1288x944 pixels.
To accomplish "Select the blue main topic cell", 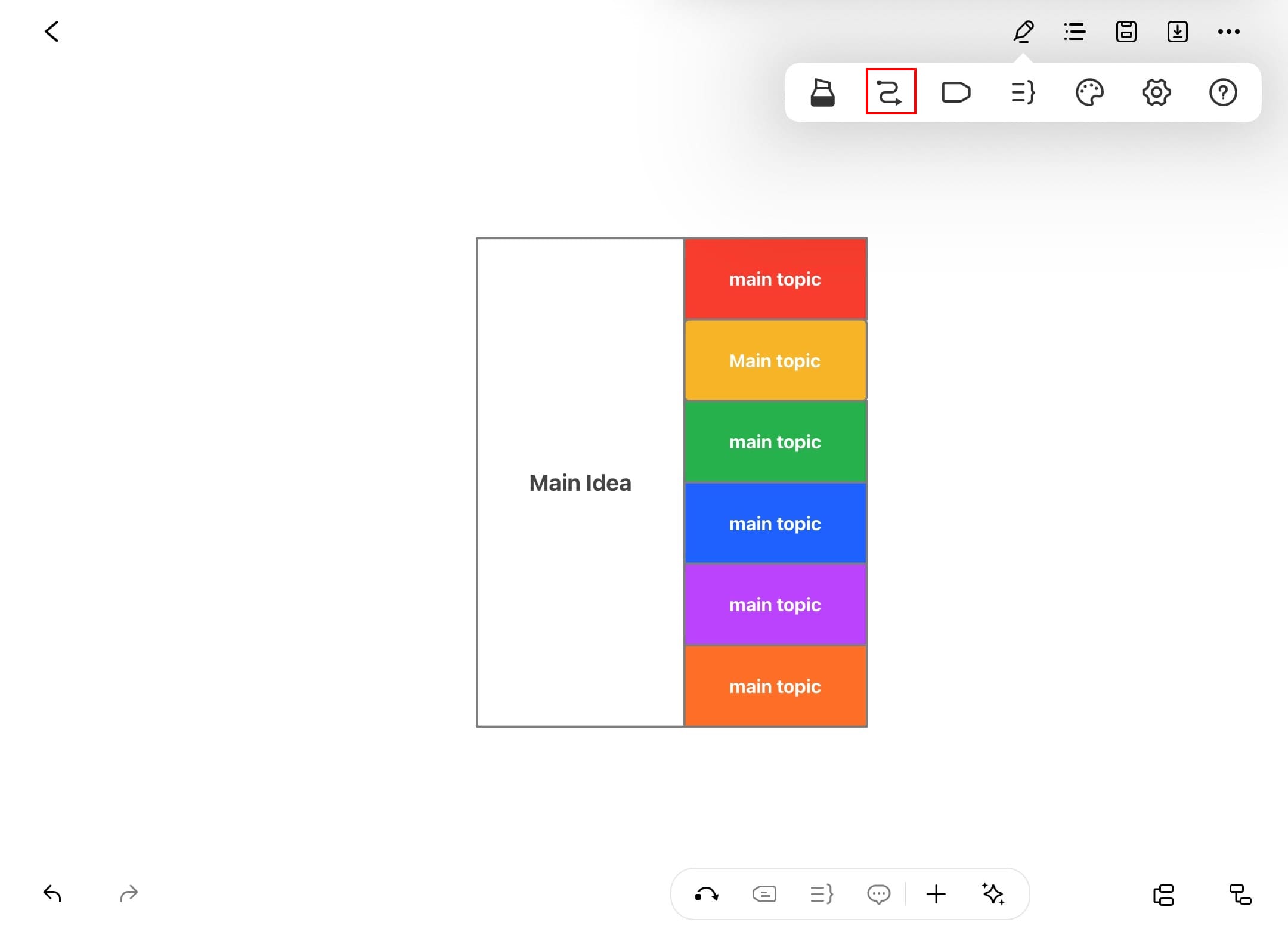I will click(x=775, y=523).
